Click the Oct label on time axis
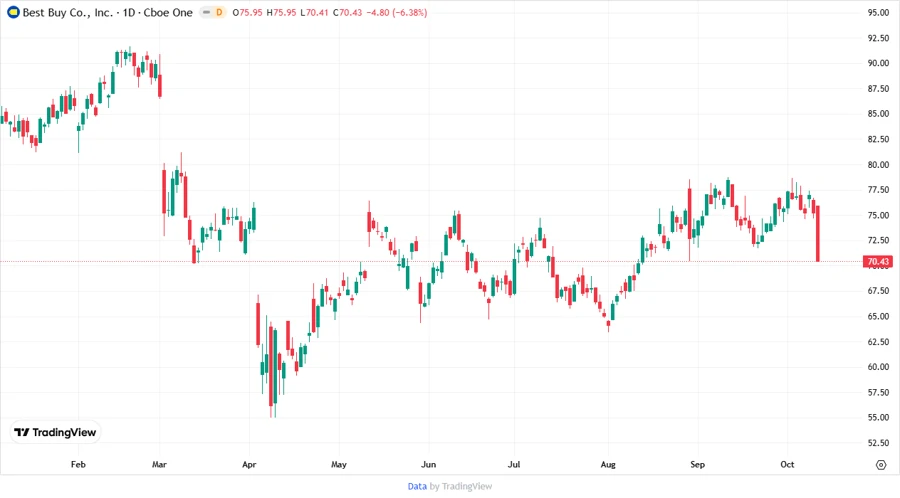The image size is (900, 498). pos(787,464)
